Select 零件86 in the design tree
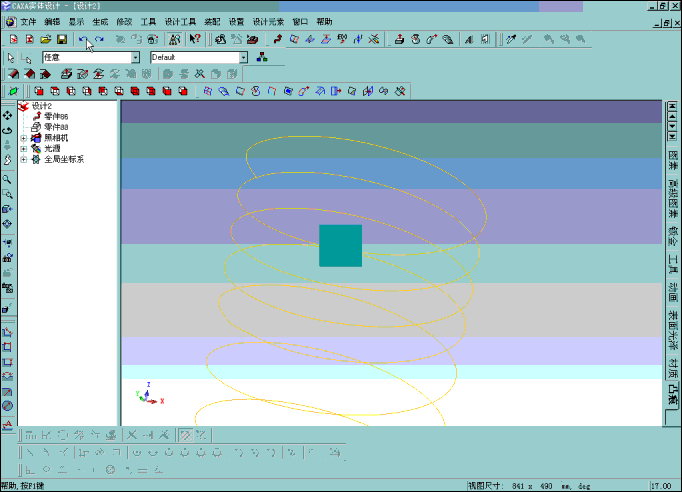Image resolution: width=682 pixels, height=492 pixels. point(56,117)
